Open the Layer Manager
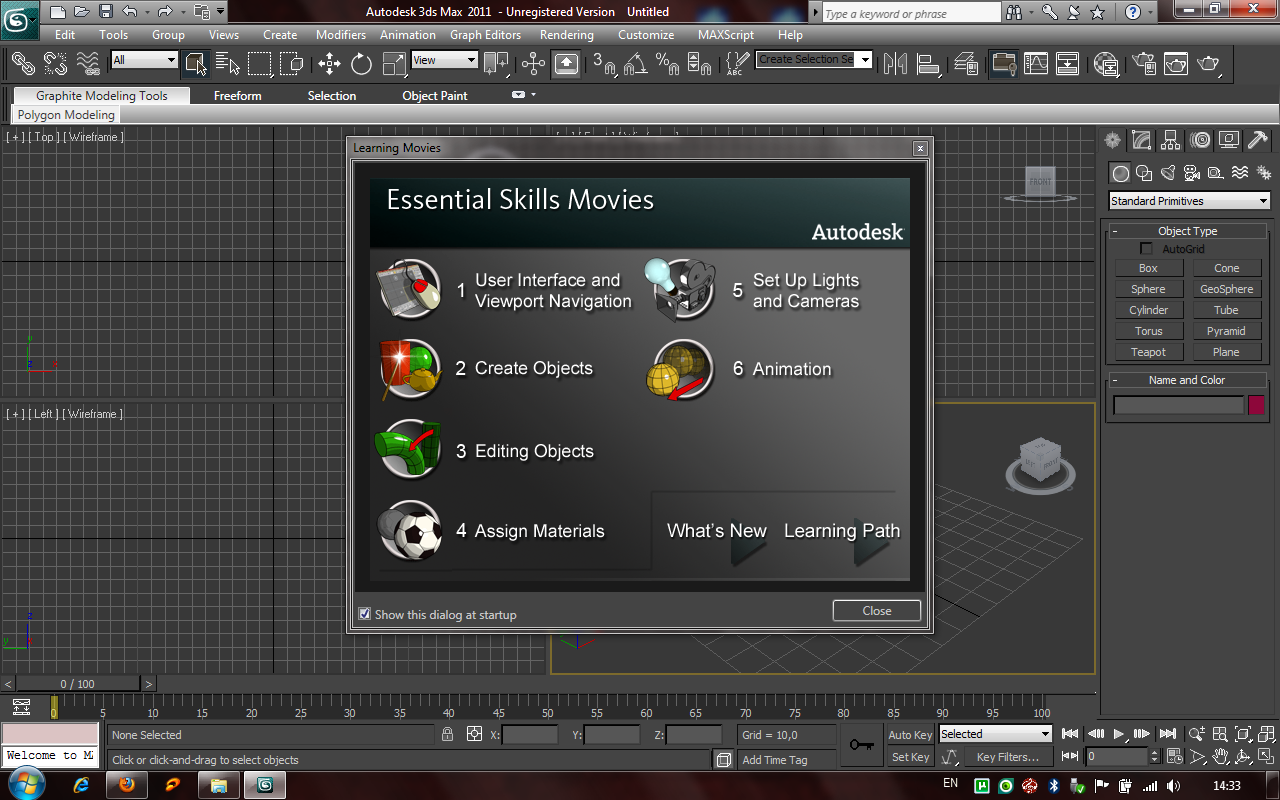Viewport: 1280px width, 800px height. 966,63
